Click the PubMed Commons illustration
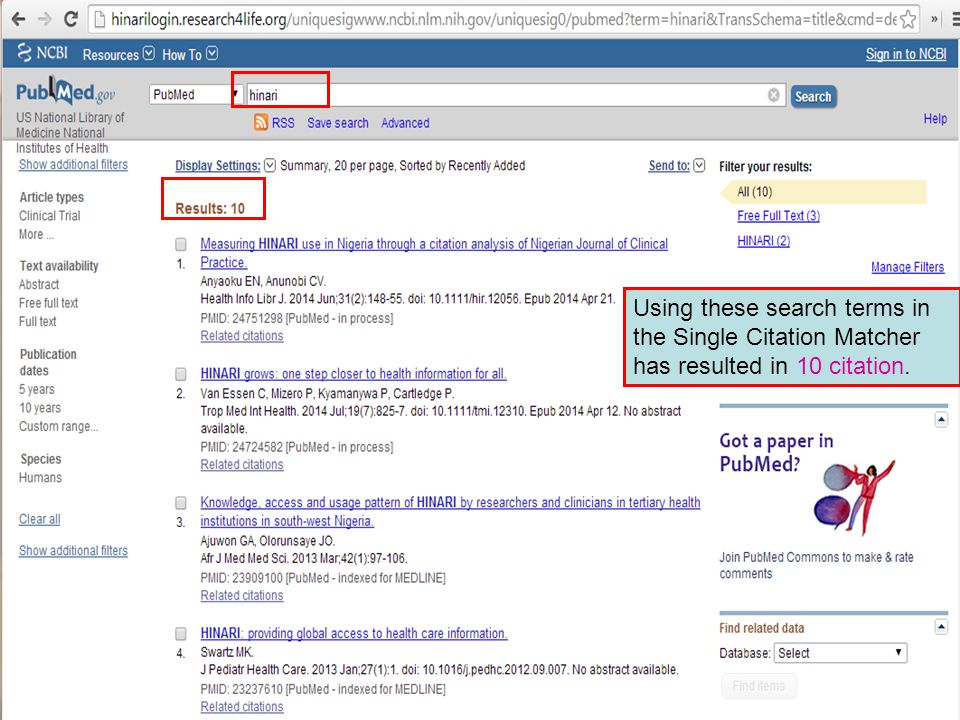 tap(854, 497)
